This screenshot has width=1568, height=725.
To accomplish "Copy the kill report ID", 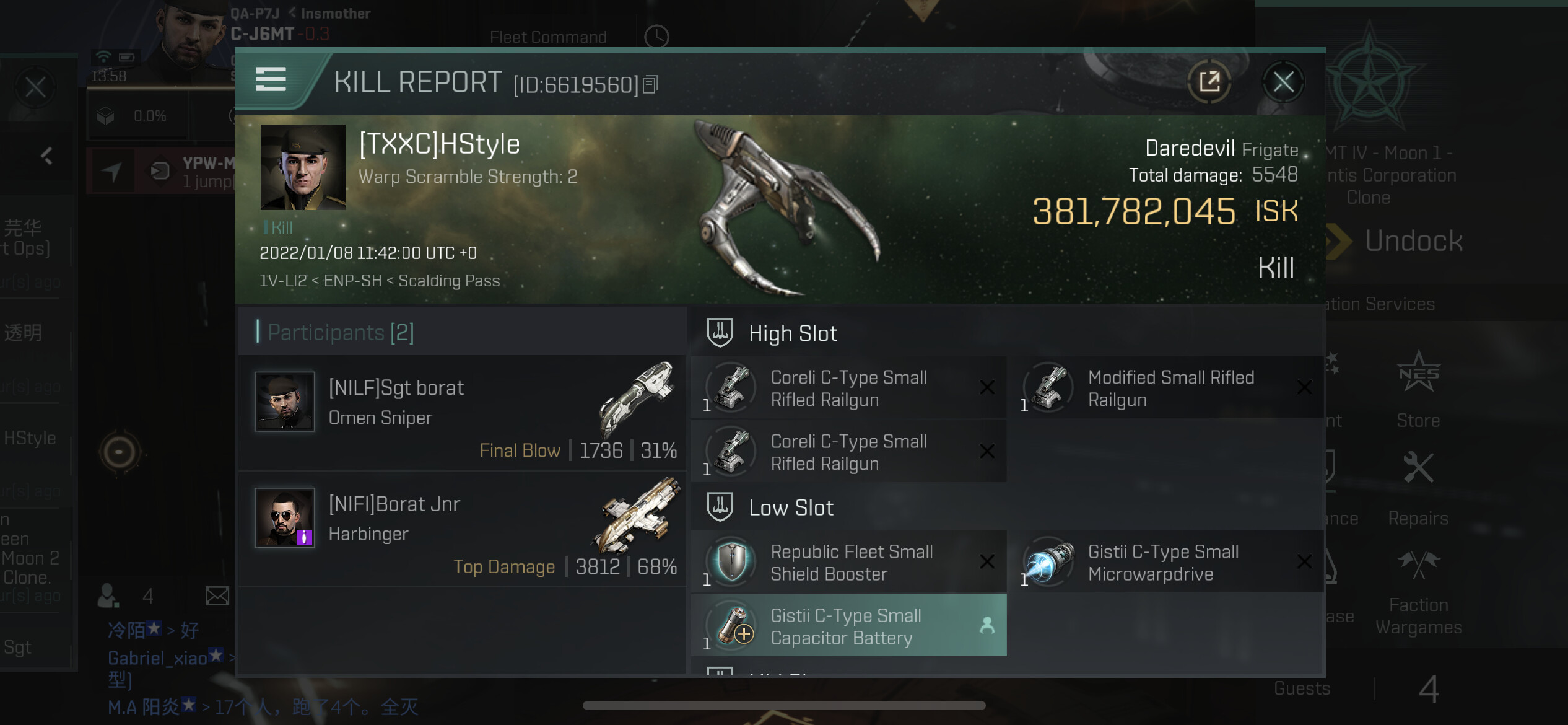I will 650,84.
